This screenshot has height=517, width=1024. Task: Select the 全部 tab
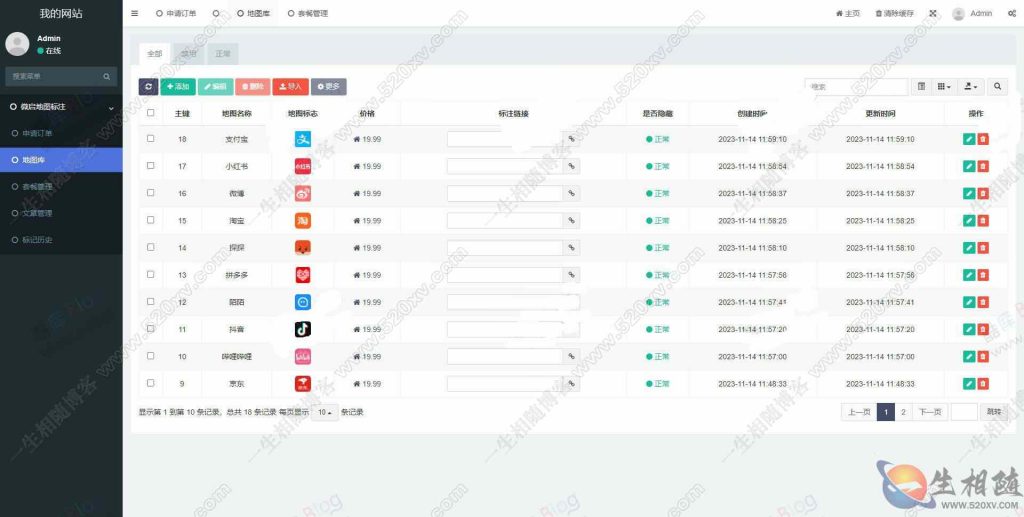tap(154, 54)
